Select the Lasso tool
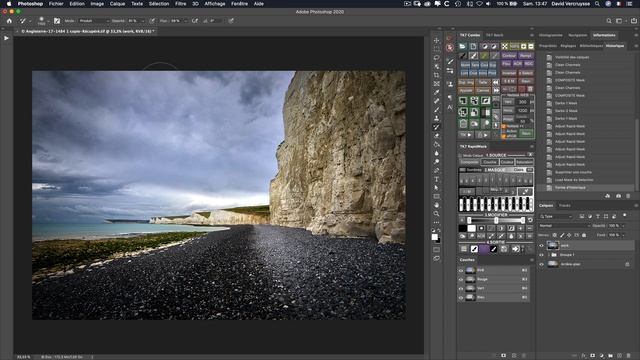Viewport: 640px width, 360px height. pyautogui.click(x=436, y=58)
